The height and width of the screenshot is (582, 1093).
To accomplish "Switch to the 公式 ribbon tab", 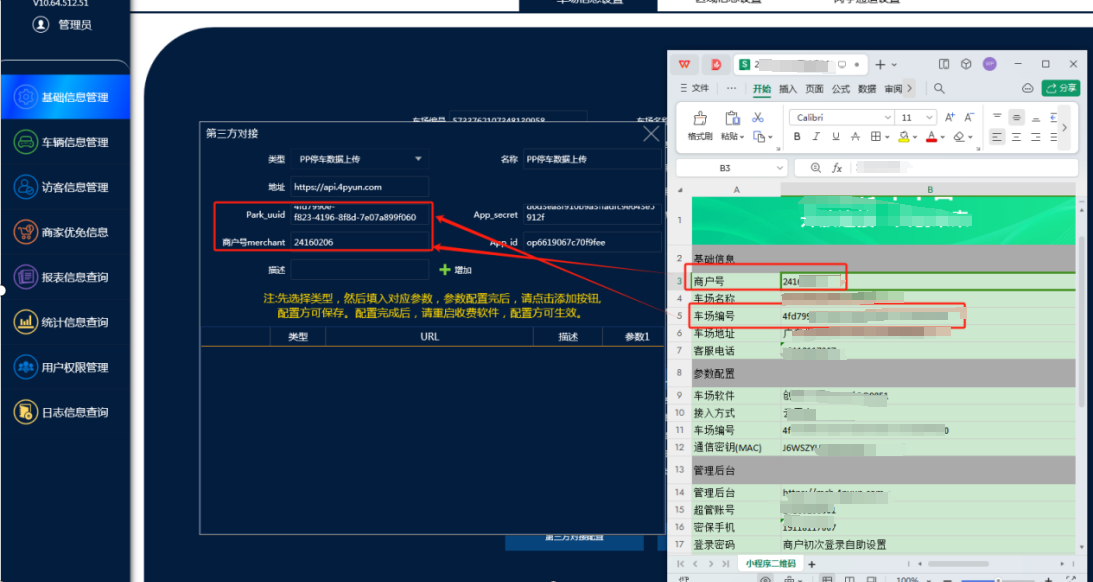I will pos(841,89).
